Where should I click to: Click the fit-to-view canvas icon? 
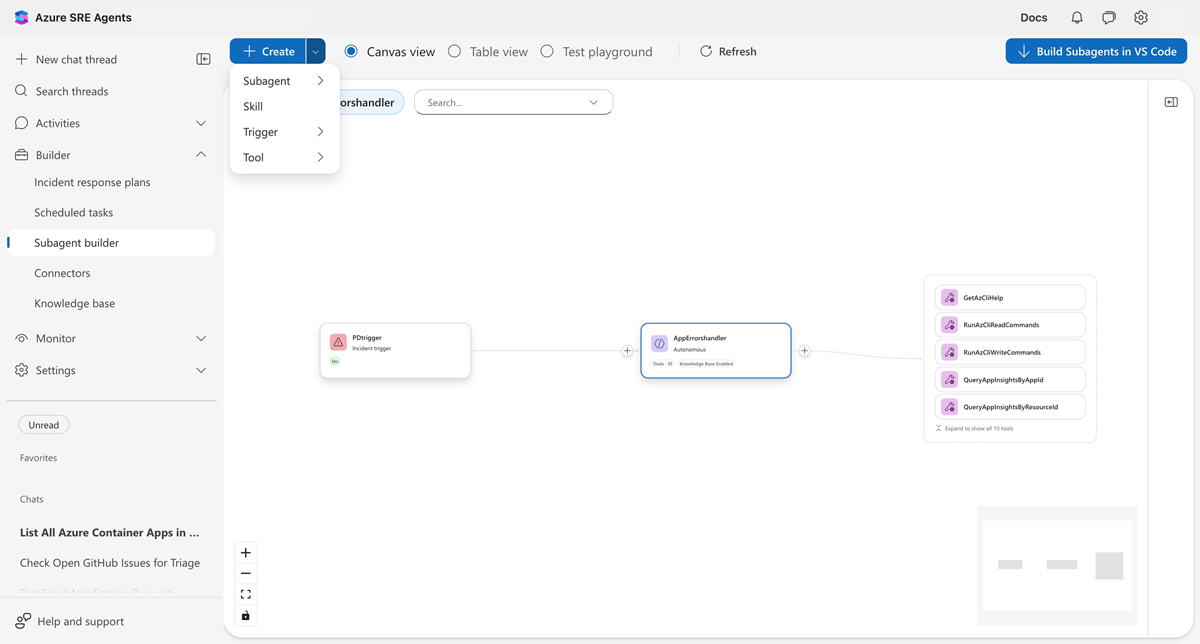click(x=245, y=594)
